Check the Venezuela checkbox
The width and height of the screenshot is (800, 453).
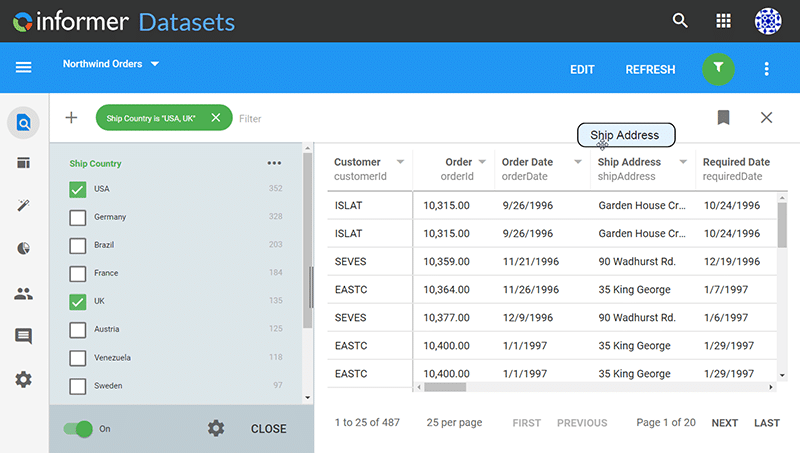tap(78, 358)
